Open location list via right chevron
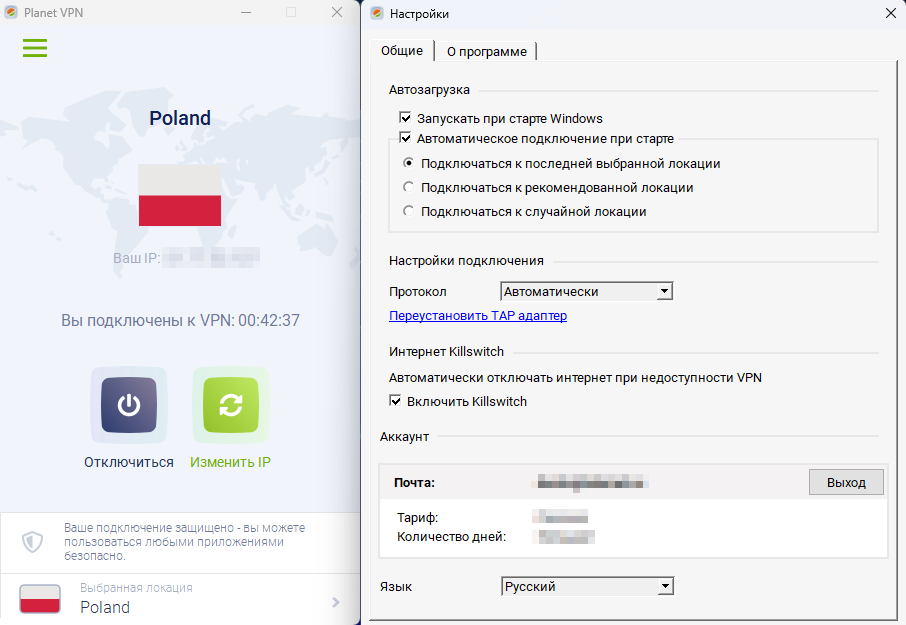This screenshot has height=625, width=906. [x=336, y=602]
